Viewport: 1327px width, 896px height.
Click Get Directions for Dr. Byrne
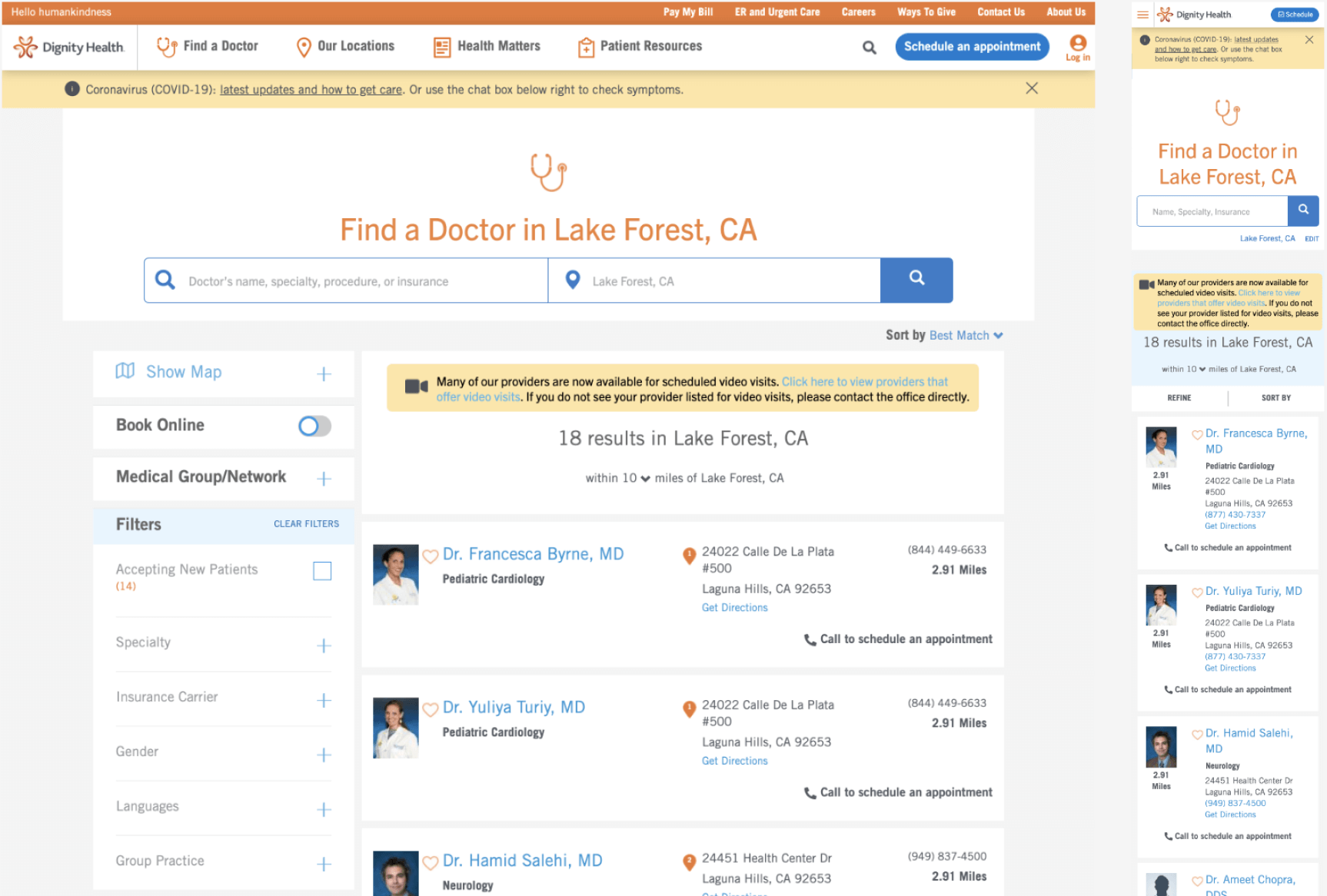pyautogui.click(x=734, y=608)
